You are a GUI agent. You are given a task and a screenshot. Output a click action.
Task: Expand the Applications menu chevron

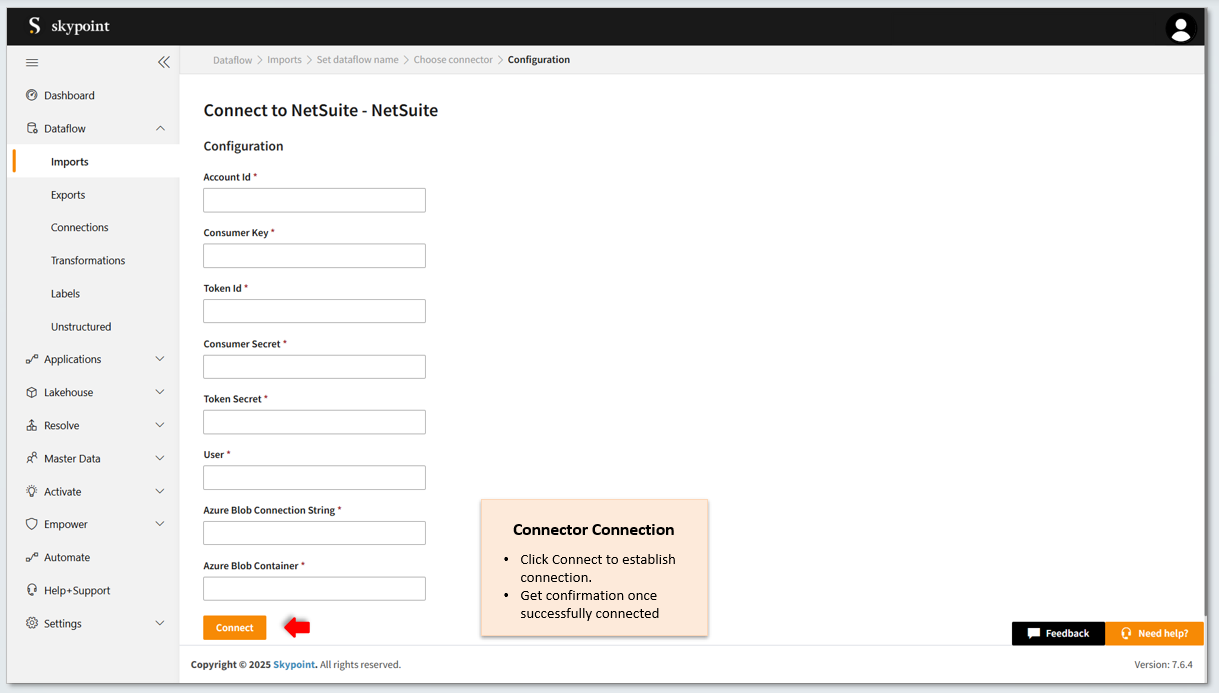coord(160,360)
